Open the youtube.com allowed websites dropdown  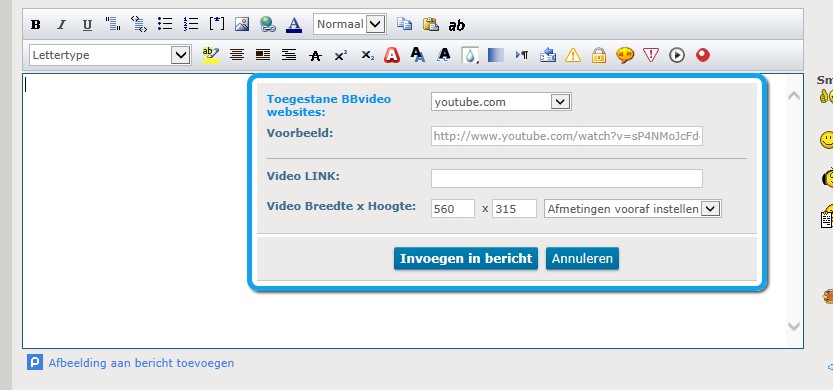pyautogui.click(x=501, y=102)
